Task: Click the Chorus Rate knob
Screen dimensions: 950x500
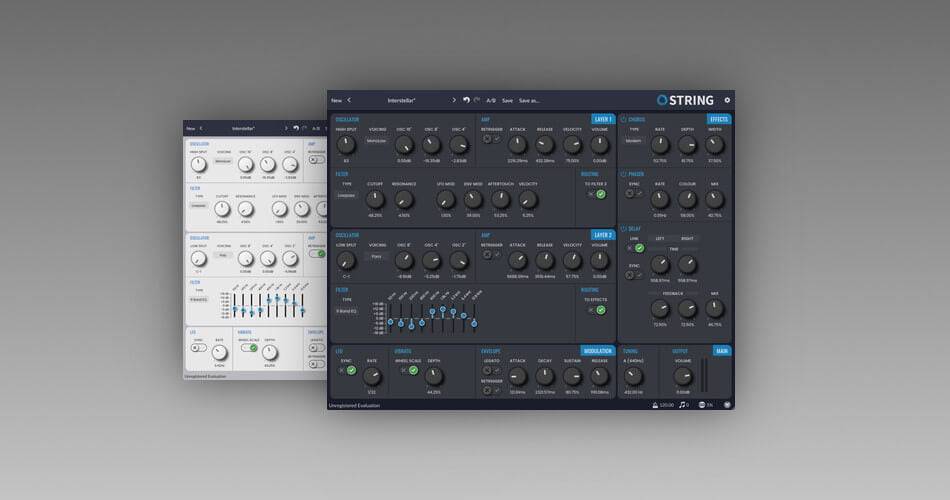Action: point(660,144)
